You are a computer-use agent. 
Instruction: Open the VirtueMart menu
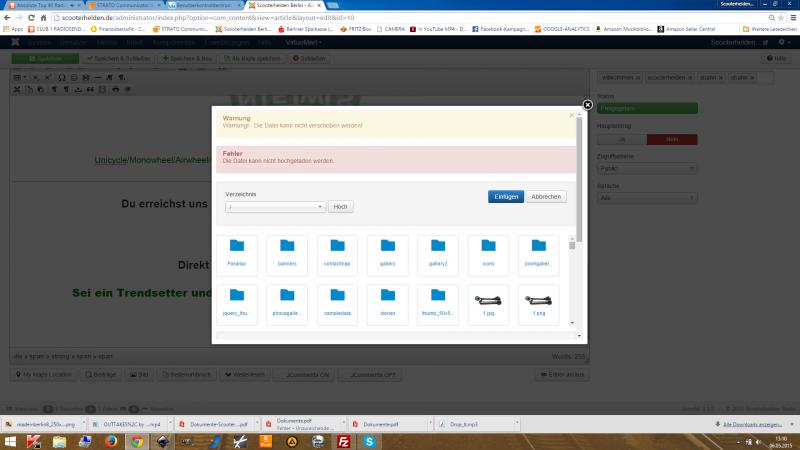[302, 43]
